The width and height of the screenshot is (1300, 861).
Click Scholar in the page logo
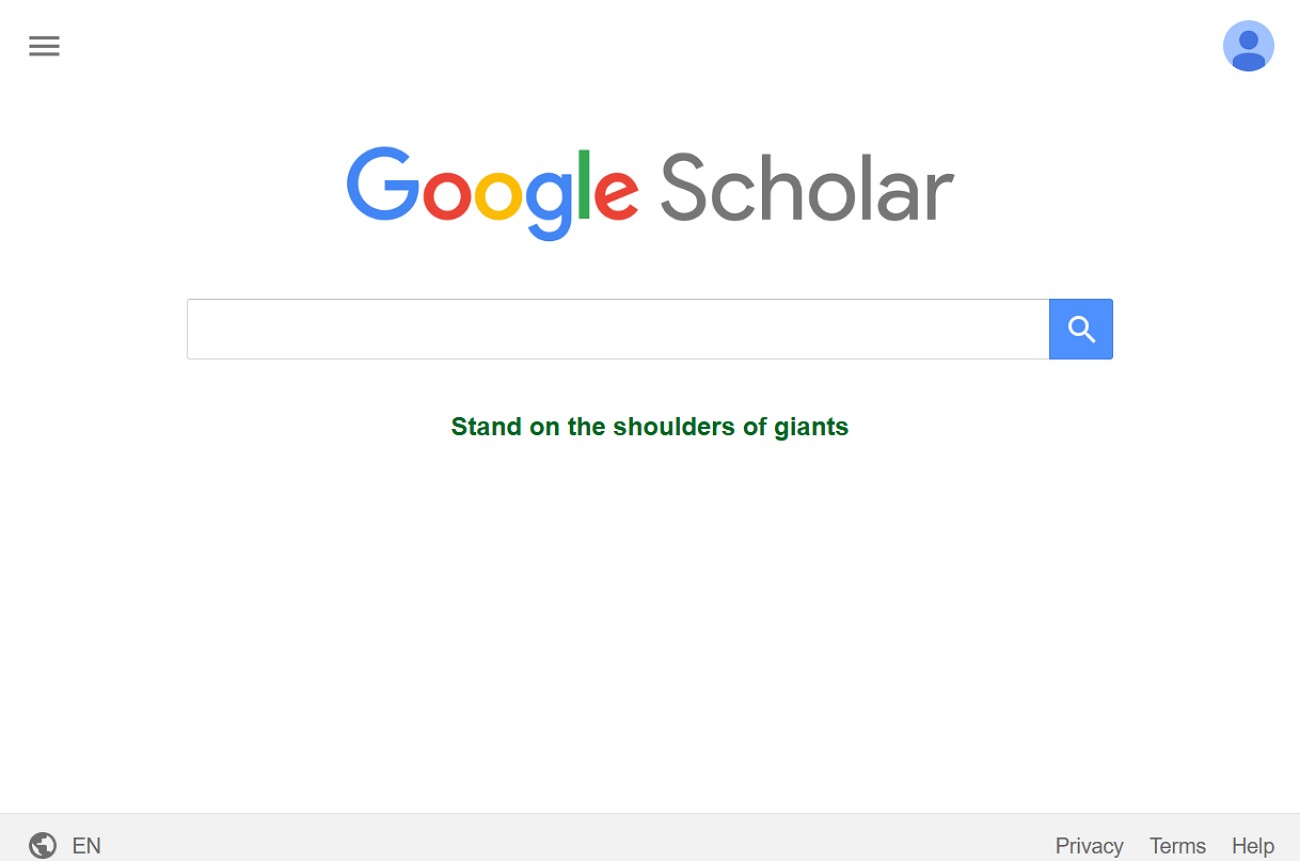coord(806,192)
